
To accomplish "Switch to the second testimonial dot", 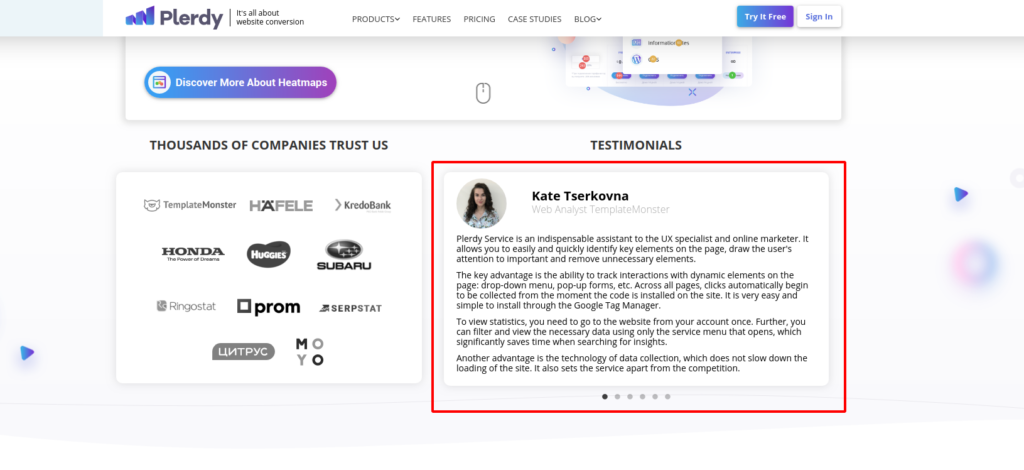I will 618,397.
